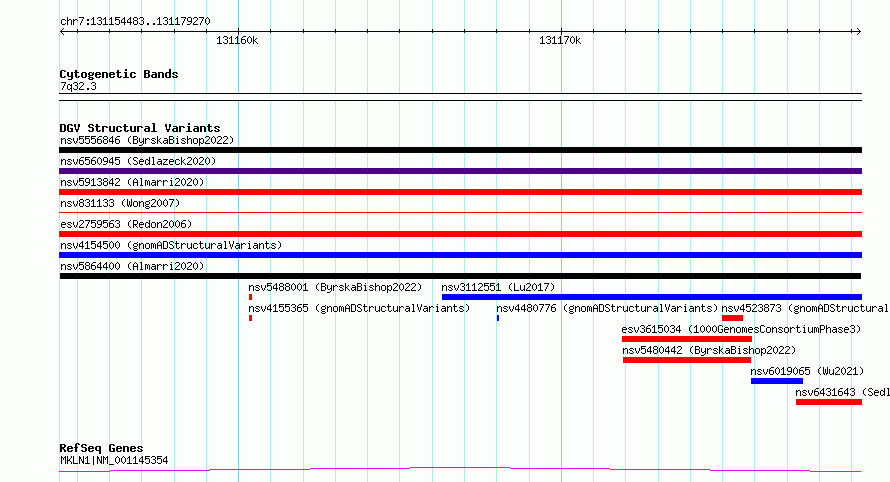Select MKLN1|NM_001145354 gene label
The image size is (890, 482).
tap(114, 460)
